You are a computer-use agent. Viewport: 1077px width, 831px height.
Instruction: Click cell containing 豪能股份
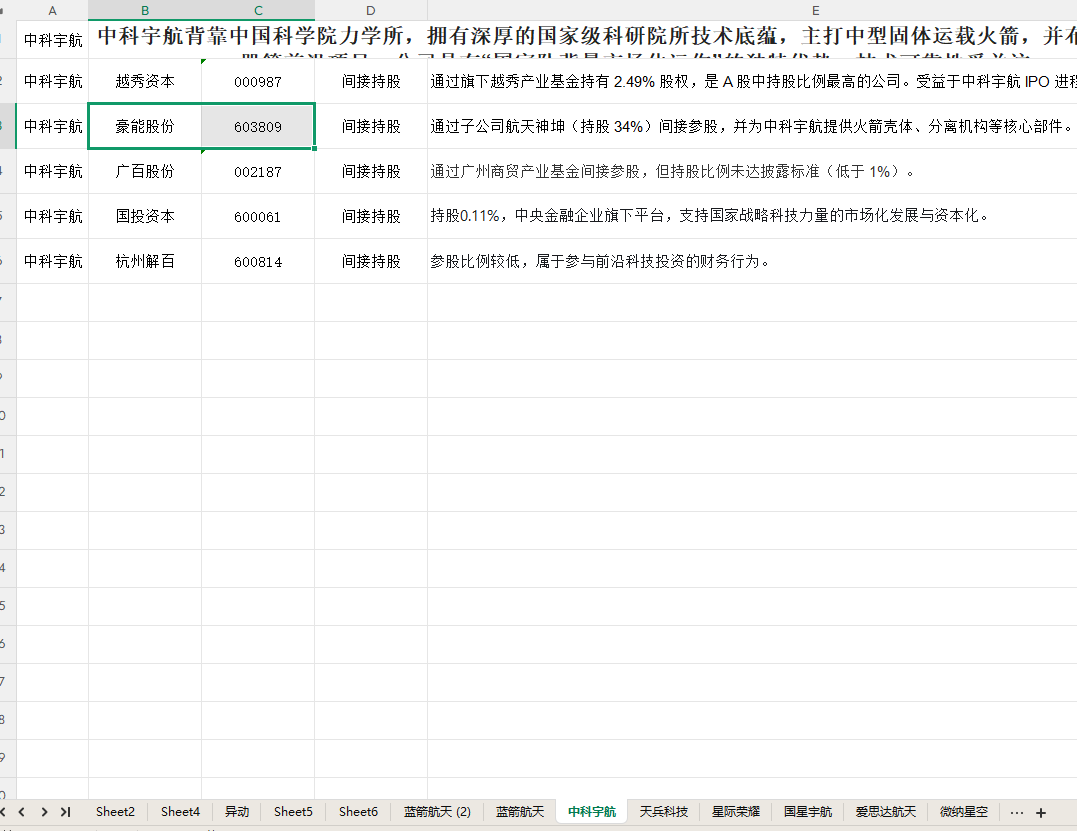point(145,126)
